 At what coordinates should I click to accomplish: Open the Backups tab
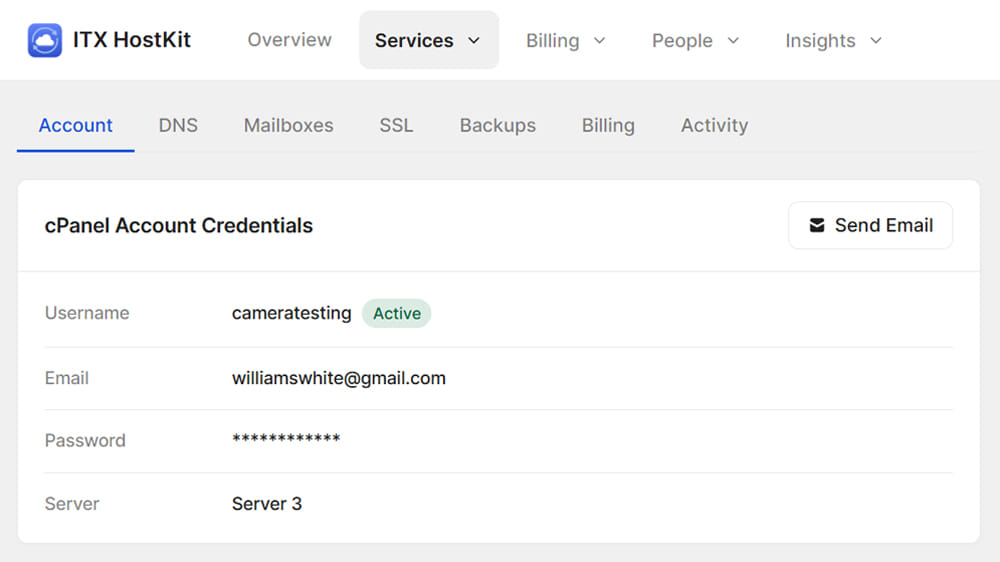point(497,125)
